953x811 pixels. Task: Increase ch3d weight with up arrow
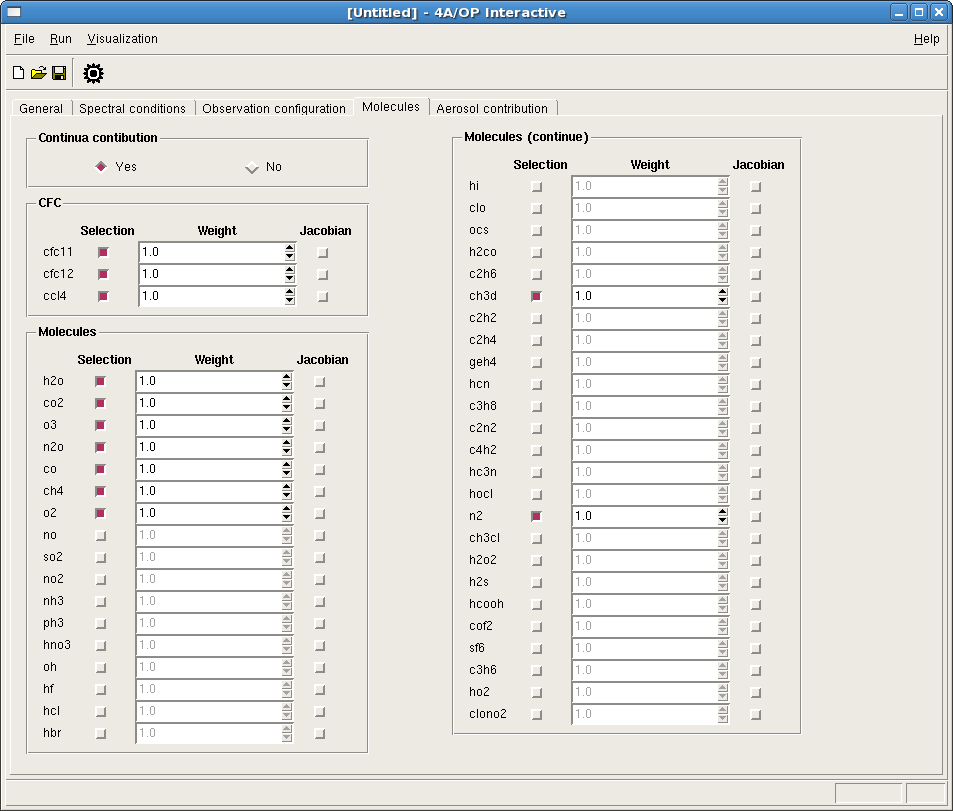click(722, 292)
